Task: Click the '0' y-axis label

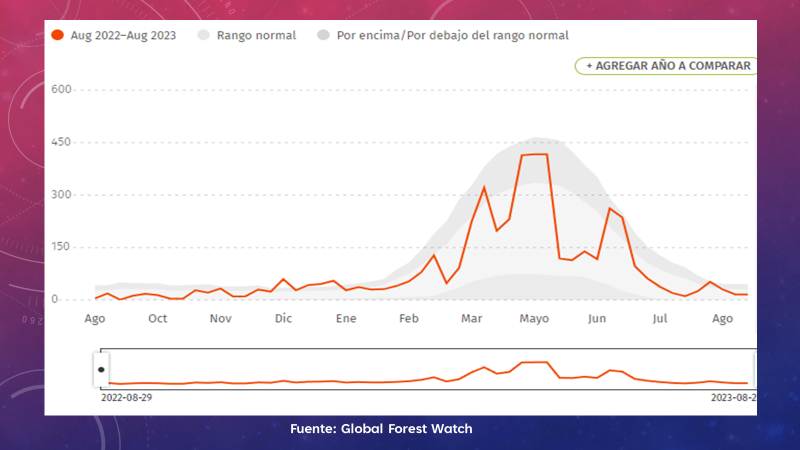Action: pos(55,299)
